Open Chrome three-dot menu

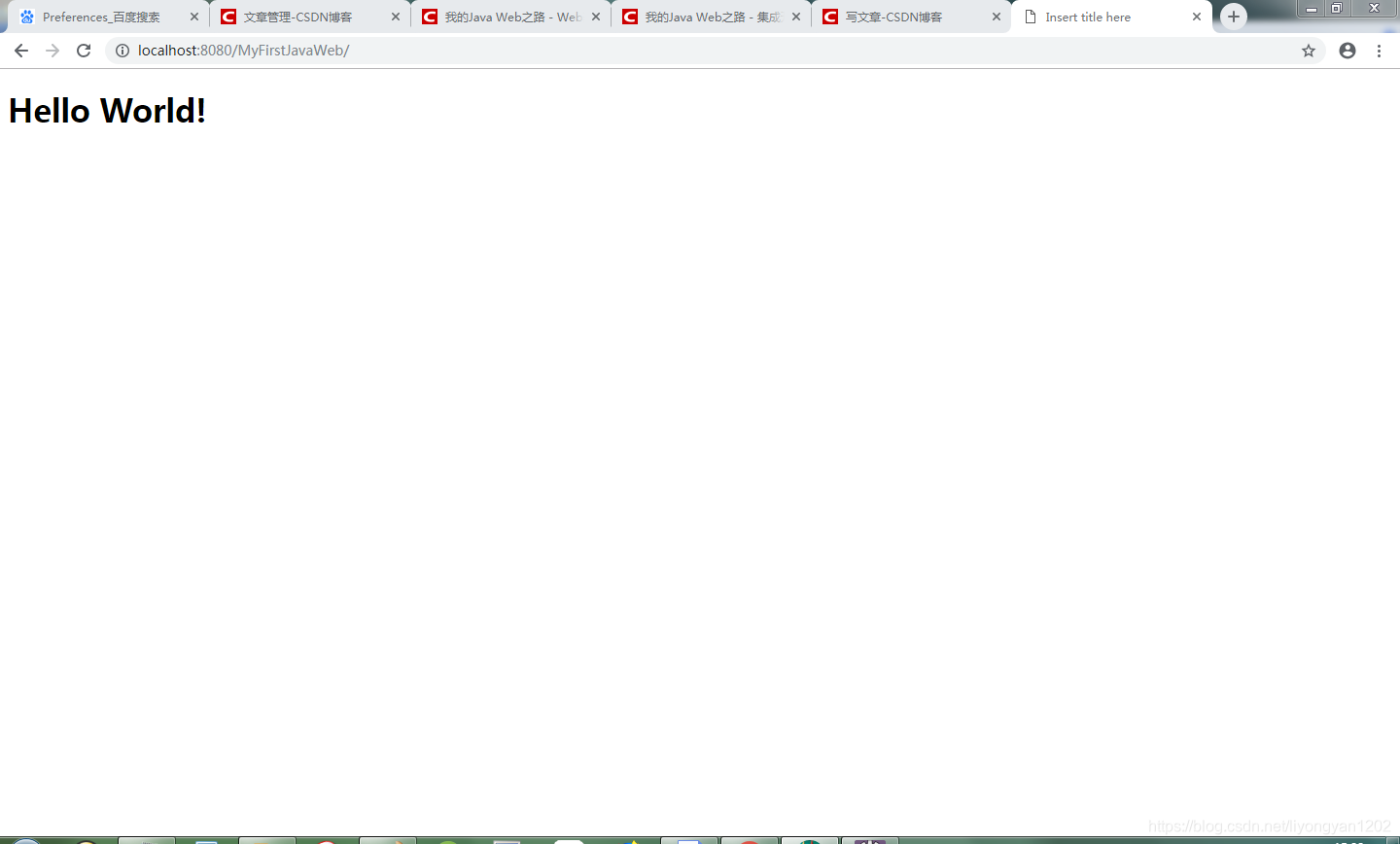tap(1379, 51)
